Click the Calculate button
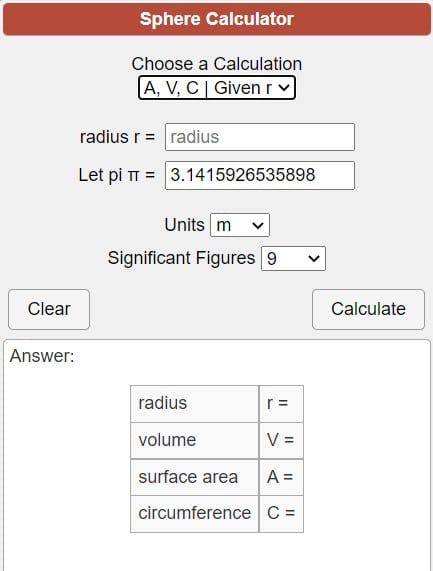The height and width of the screenshot is (571, 433). pos(368,309)
